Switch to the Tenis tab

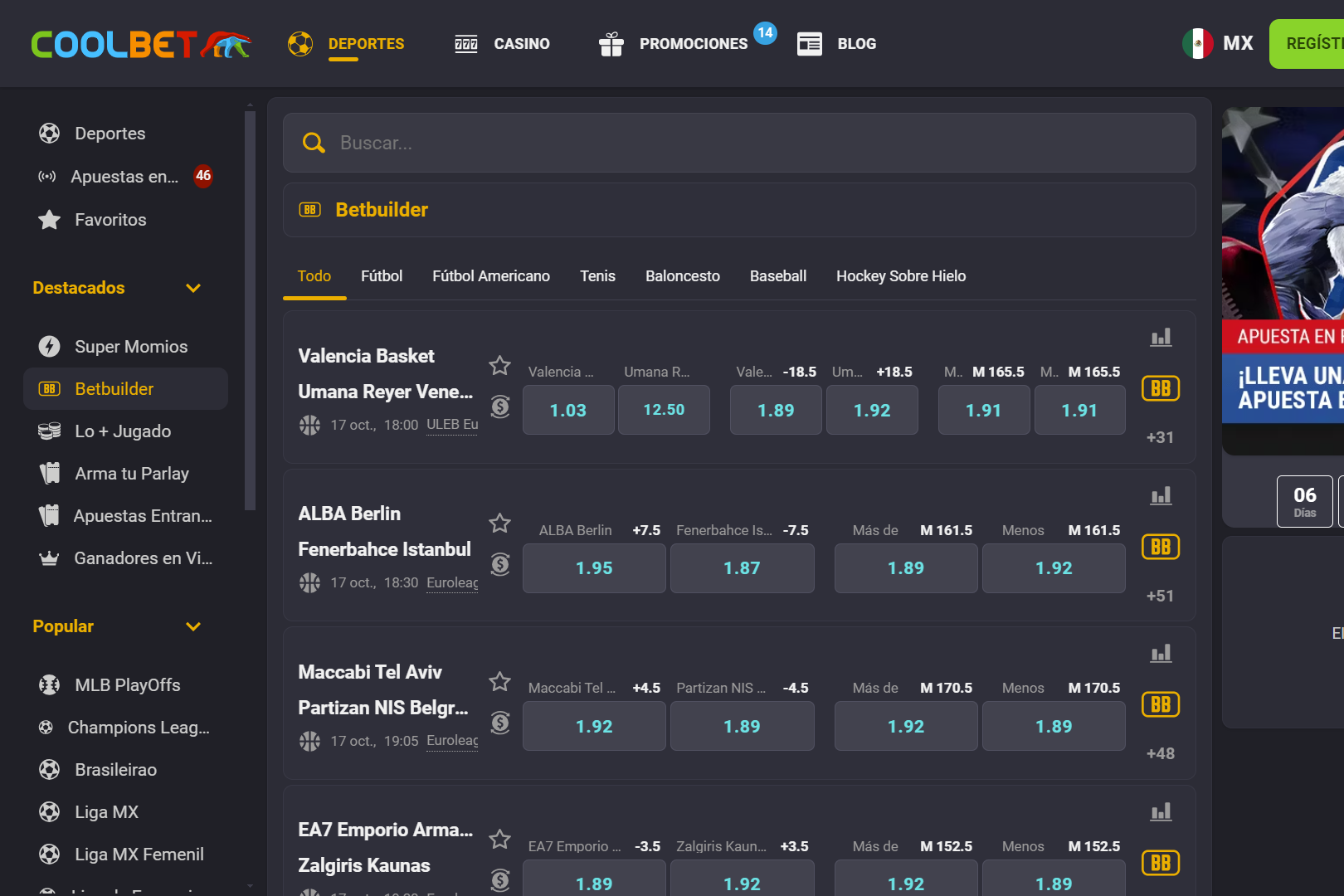pyautogui.click(x=597, y=276)
